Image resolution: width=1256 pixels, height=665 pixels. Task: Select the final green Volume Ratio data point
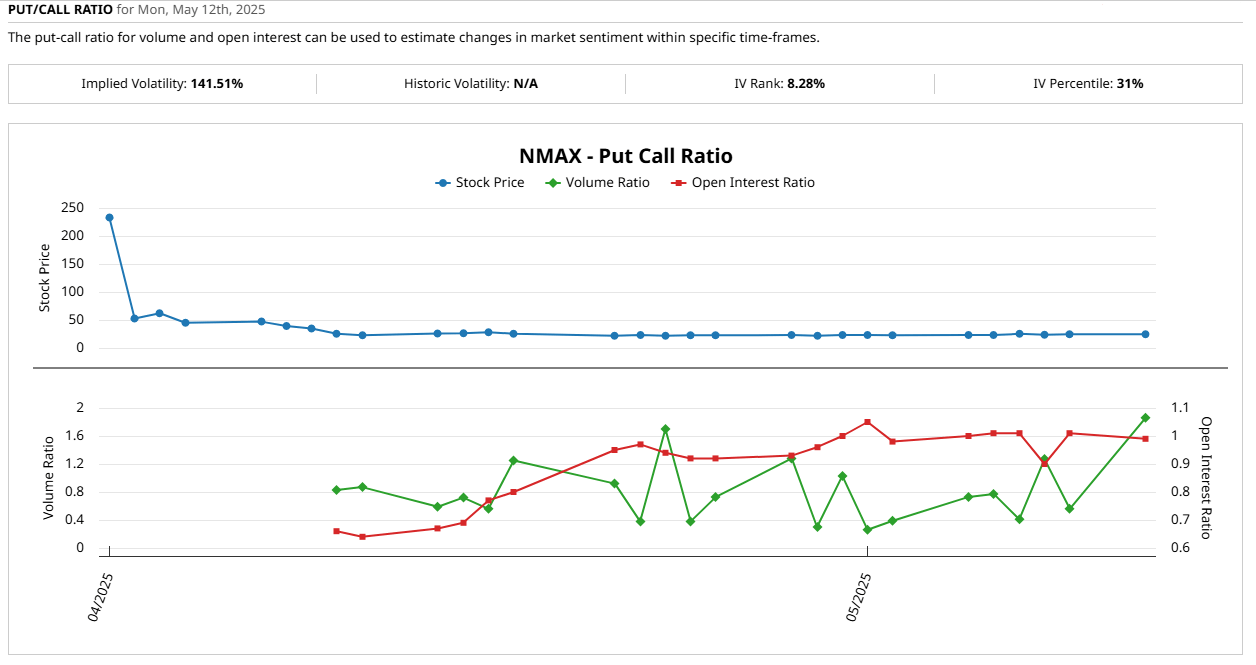1144,416
